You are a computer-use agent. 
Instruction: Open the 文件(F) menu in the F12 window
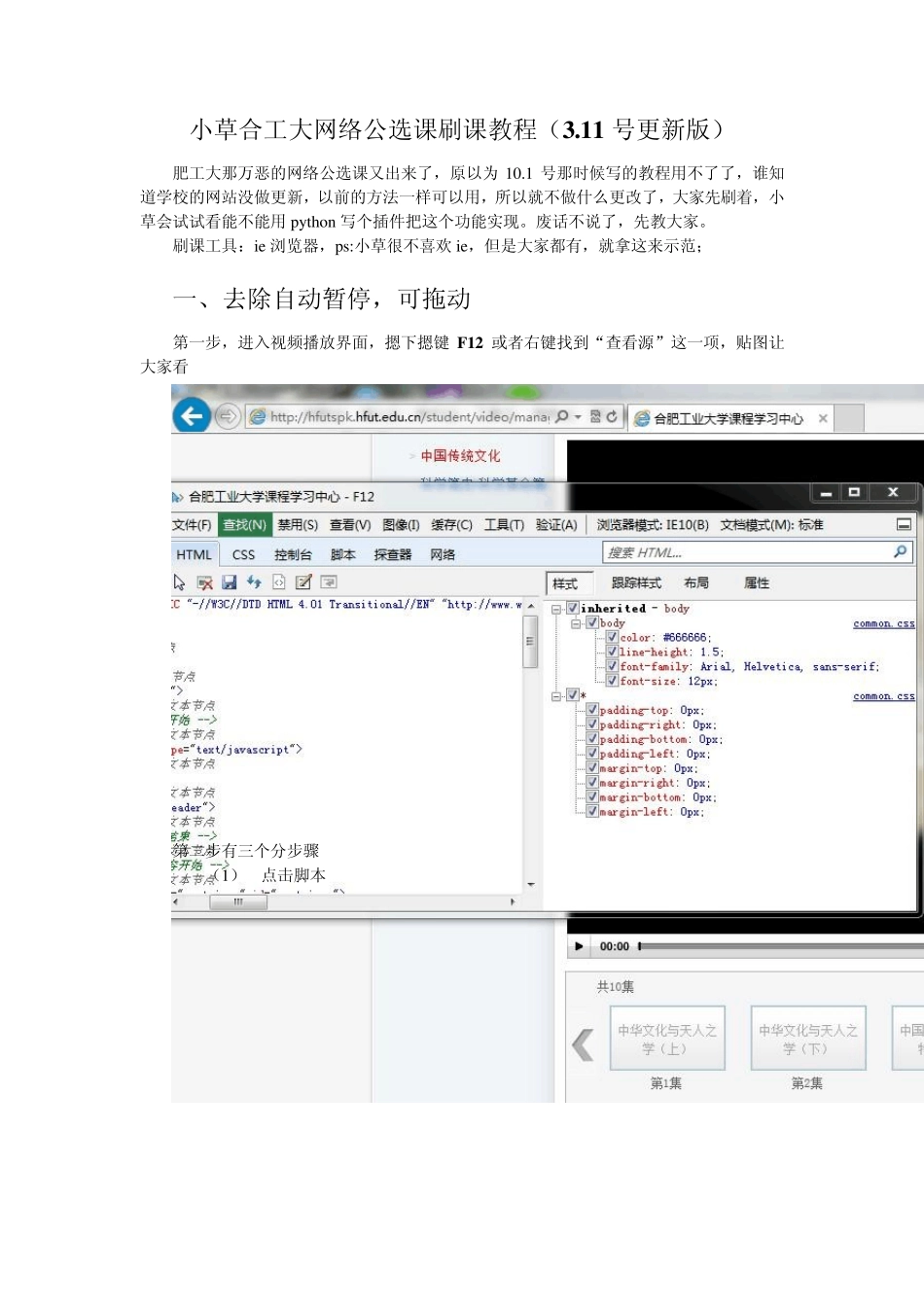point(192,524)
